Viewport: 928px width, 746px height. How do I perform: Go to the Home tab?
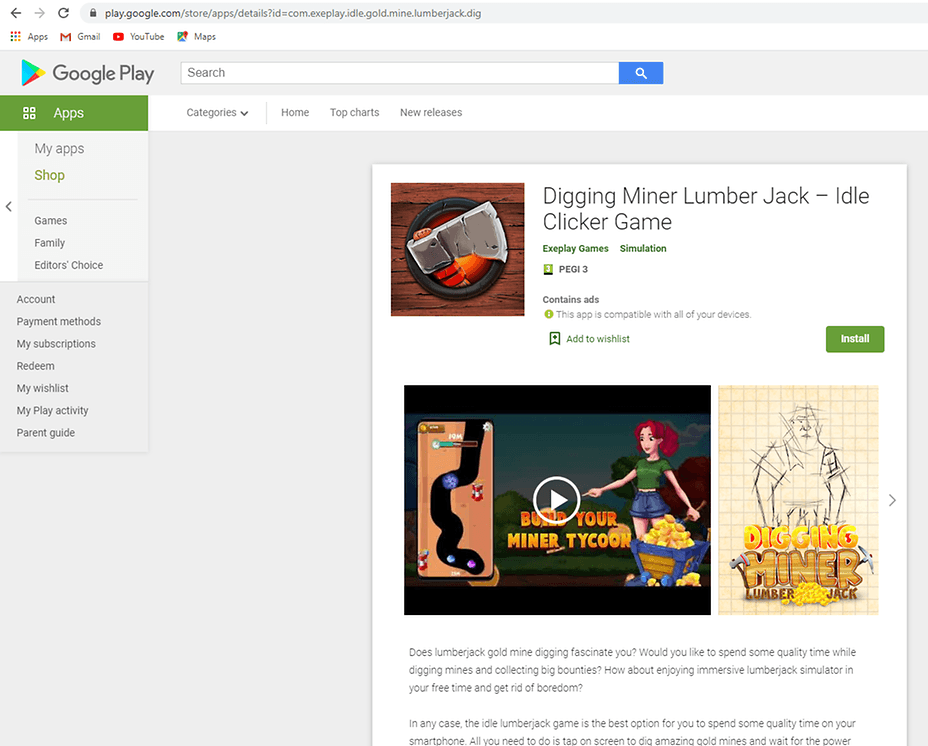(x=295, y=112)
